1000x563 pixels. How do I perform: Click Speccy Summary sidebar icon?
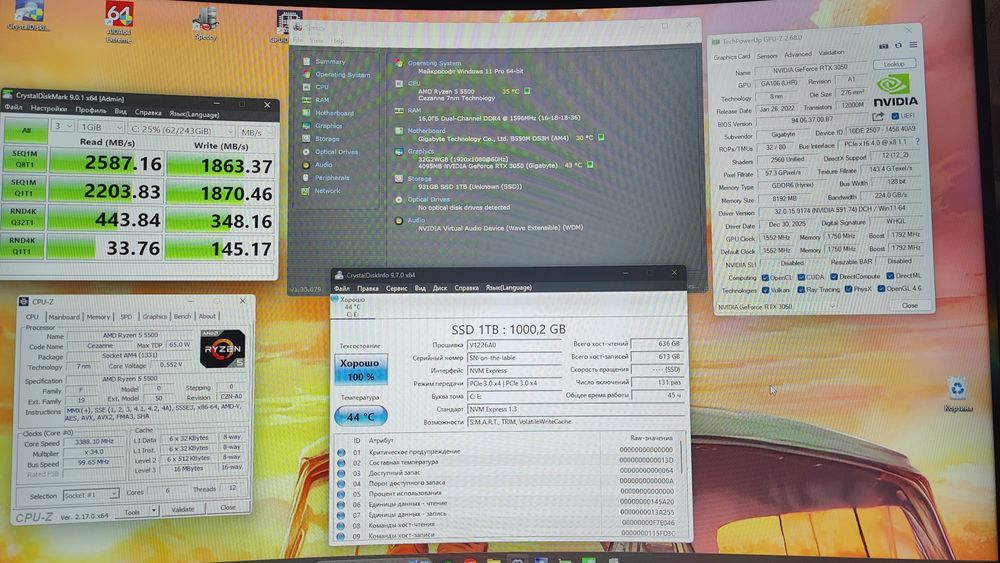(306, 61)
